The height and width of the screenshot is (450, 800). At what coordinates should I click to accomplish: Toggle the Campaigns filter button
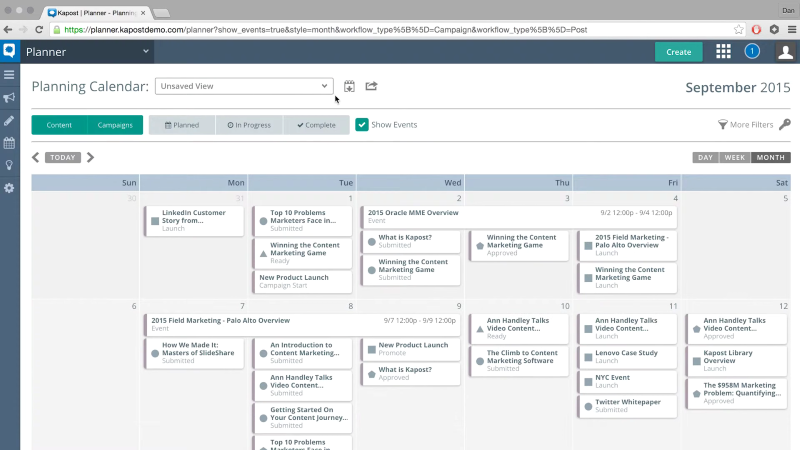tap(115, 125)
